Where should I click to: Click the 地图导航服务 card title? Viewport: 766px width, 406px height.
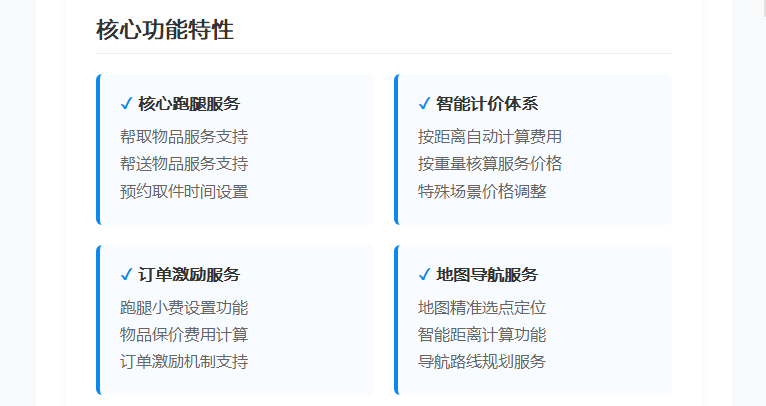487,275
